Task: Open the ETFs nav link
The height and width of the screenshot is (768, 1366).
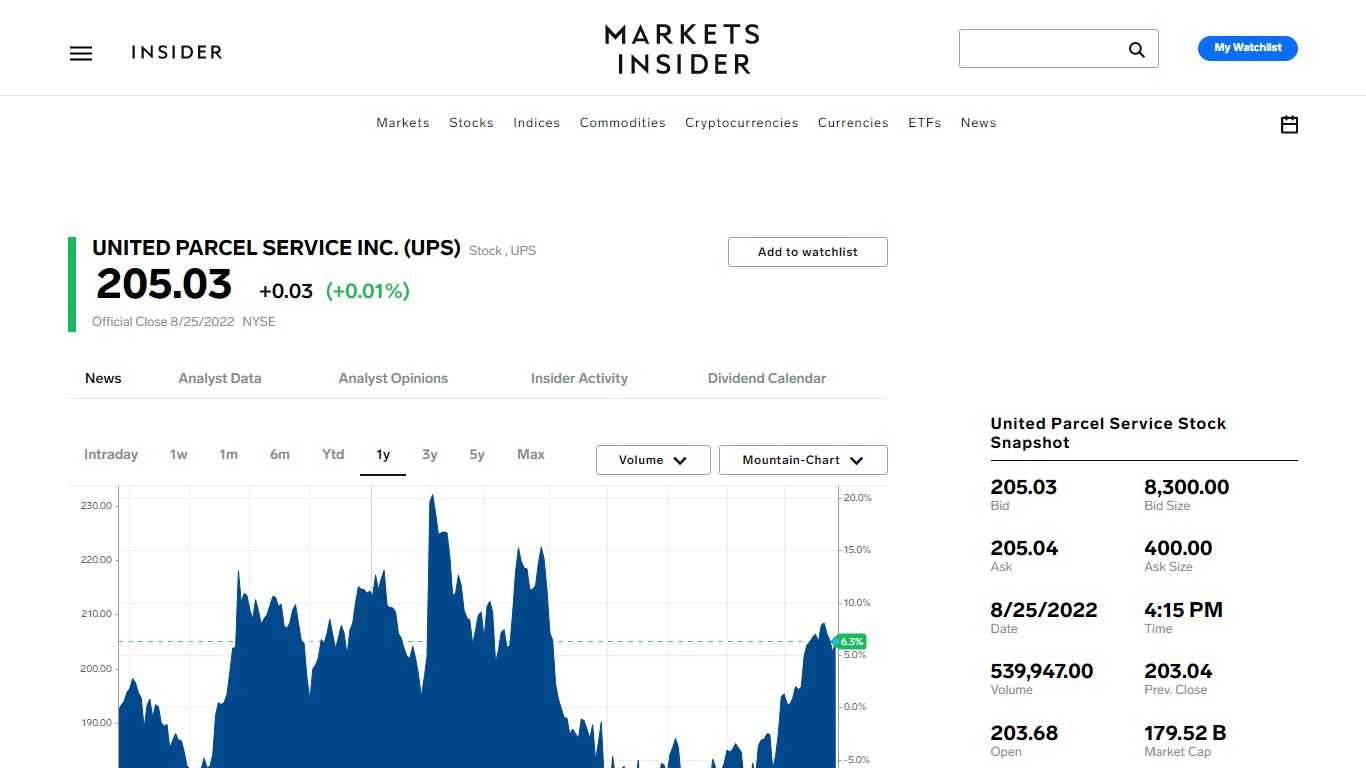Action: pyautogui.click(x=925, y=123)
